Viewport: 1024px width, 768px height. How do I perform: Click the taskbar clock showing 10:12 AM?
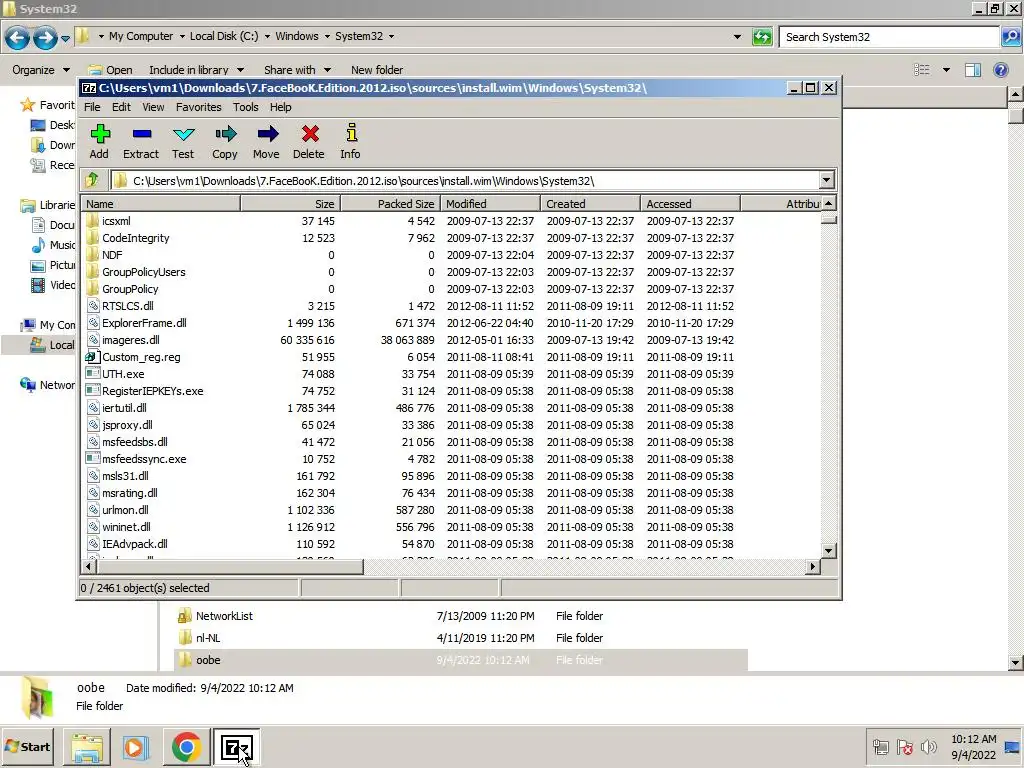tap(973, 746)
